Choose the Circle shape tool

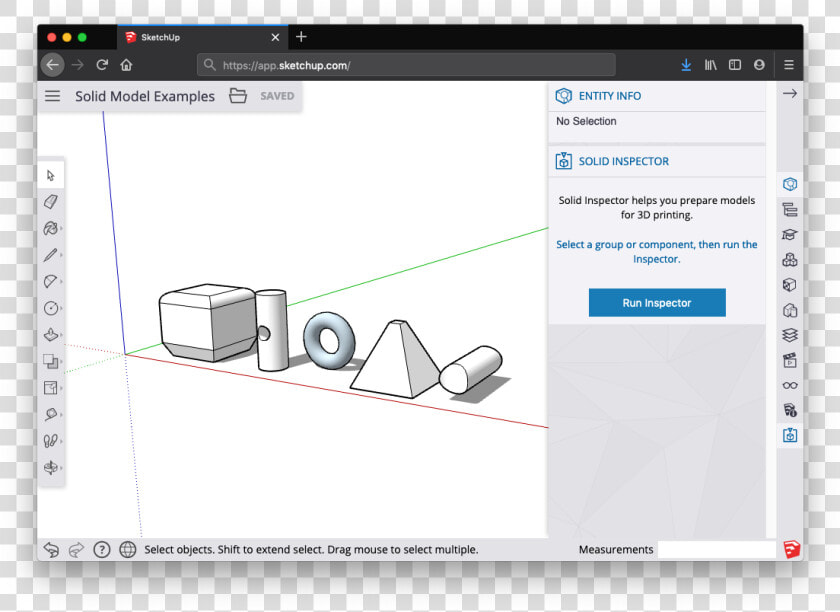point(51,308)
